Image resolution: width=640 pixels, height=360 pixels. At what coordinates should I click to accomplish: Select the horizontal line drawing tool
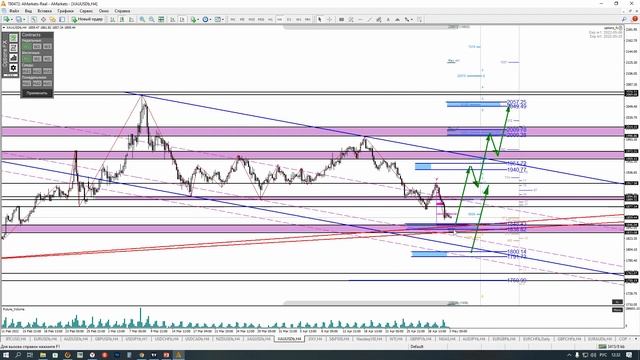(x=360, y=19)
